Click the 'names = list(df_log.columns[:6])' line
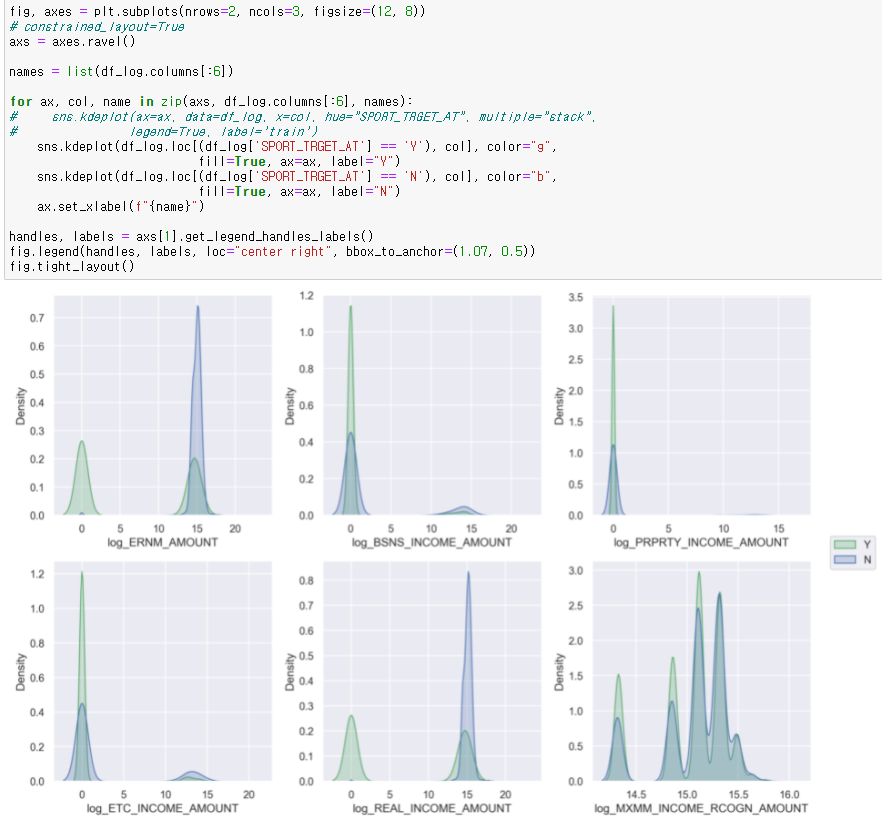 click(121, 71)
